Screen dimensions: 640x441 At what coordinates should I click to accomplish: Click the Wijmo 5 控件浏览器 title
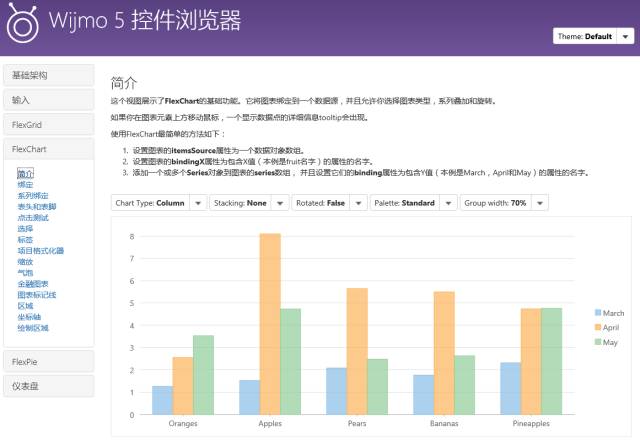pyautogui.click(x=145, y=20)
